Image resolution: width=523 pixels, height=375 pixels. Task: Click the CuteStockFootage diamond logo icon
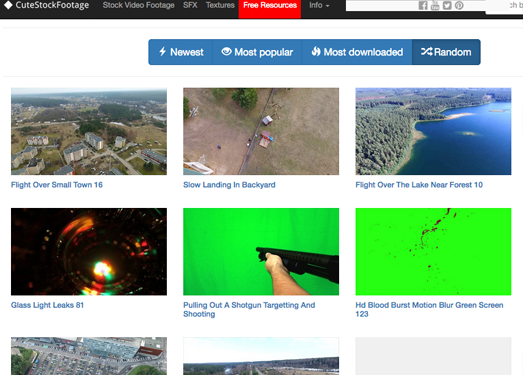[x=8, y=5]
